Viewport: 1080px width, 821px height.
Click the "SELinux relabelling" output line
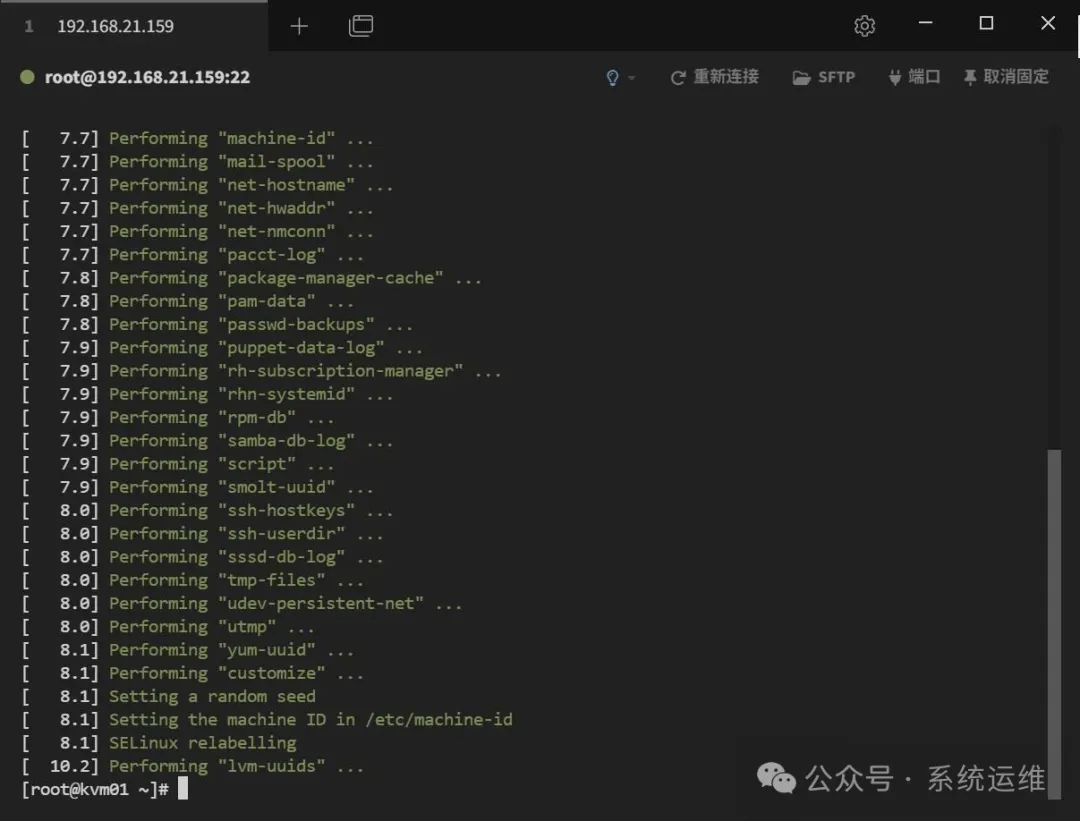[202, 743]
